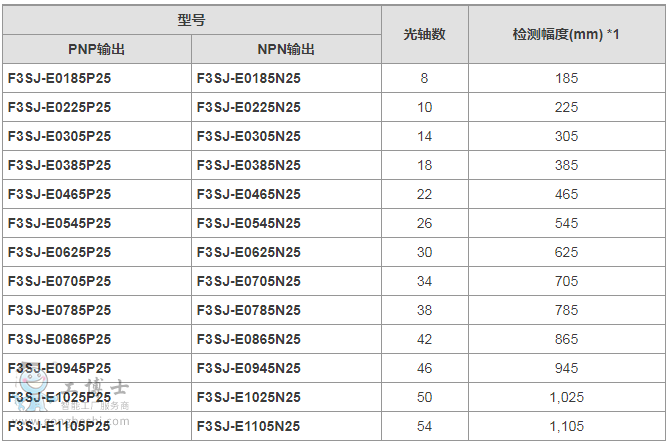667x441 pixels.
Task: Click the 光轴数 column header
Action: [x=424, y=34]
